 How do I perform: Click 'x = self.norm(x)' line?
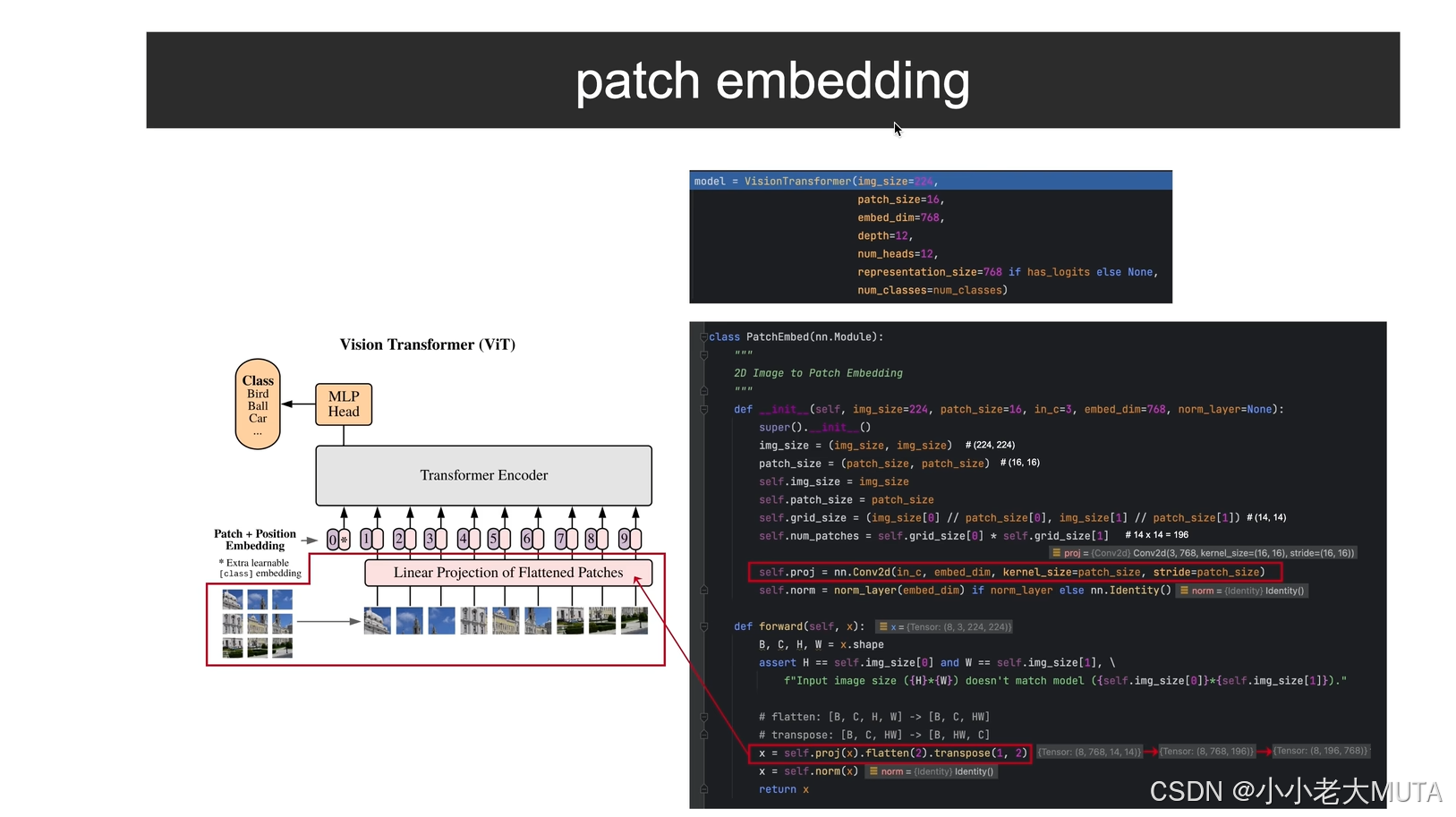click(808, 771)
